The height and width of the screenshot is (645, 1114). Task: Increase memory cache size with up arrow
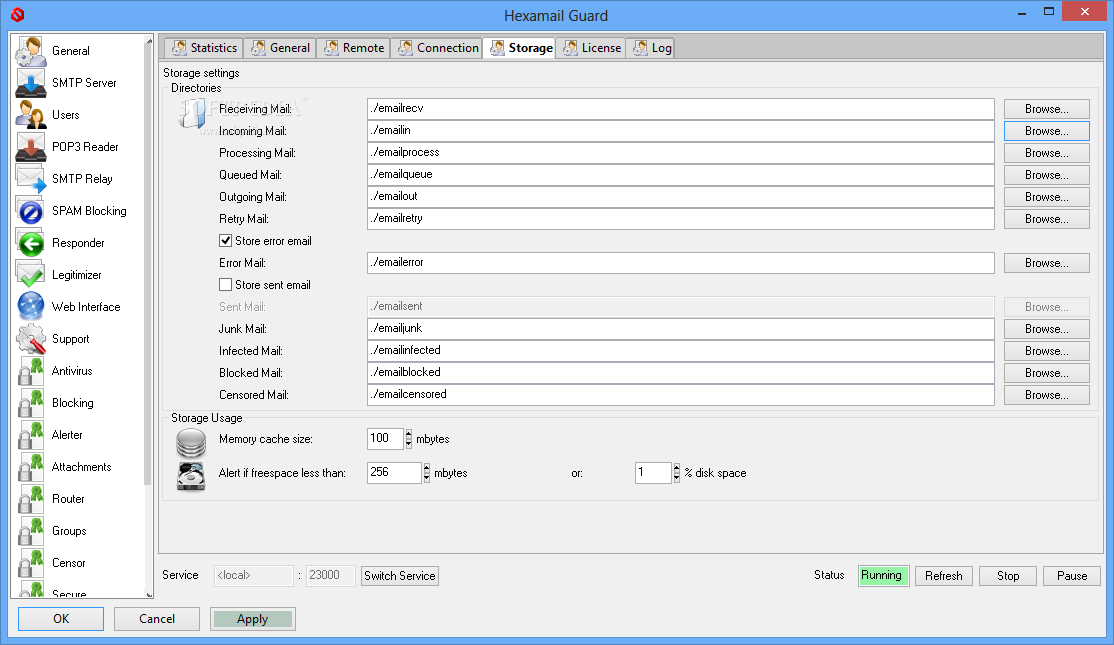coord(409,434)
